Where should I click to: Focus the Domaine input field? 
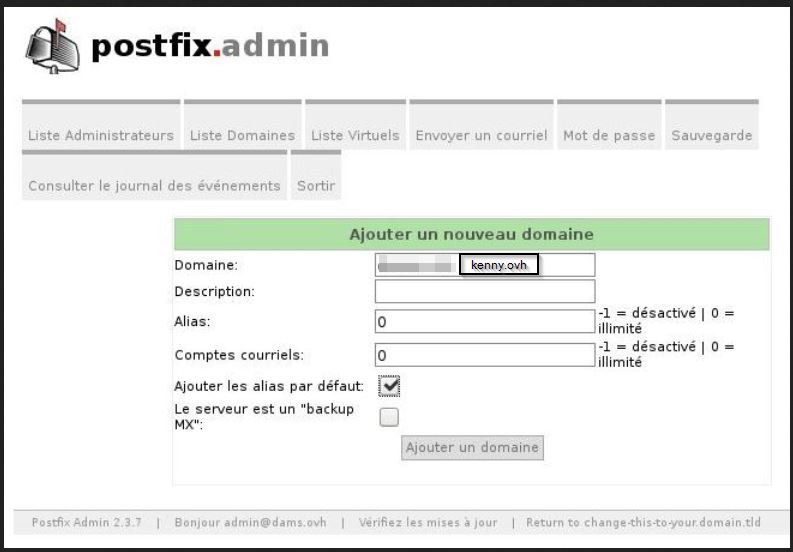485,265
